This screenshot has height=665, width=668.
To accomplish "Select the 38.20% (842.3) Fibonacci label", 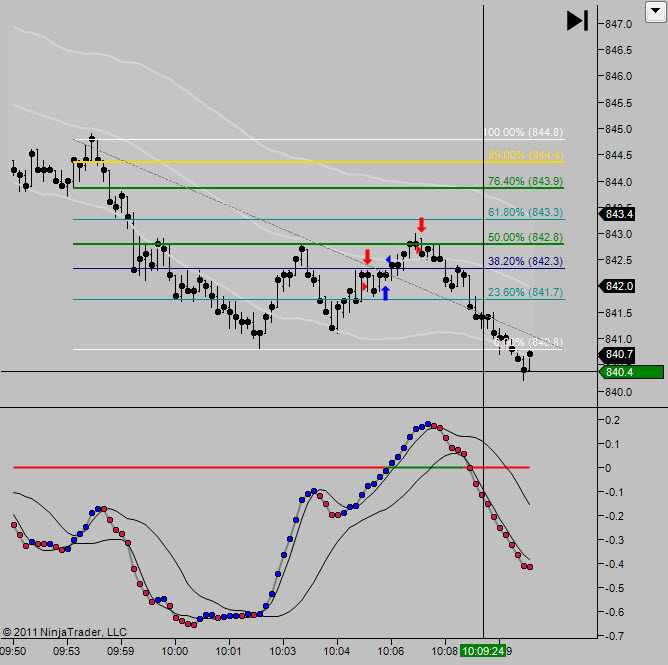I will click(x=525, y=261).
